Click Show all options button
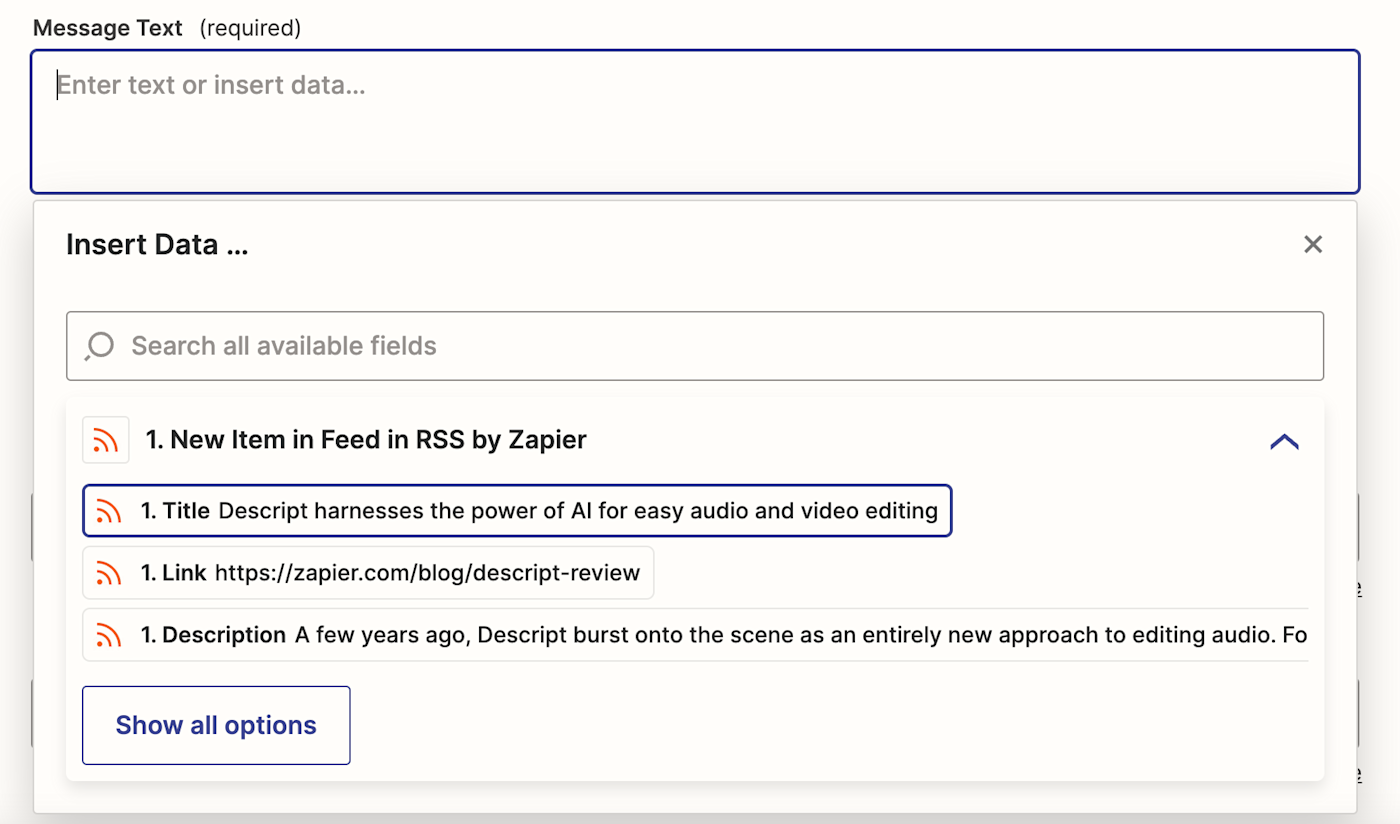 pyautogui.click(x=216, y=725)
